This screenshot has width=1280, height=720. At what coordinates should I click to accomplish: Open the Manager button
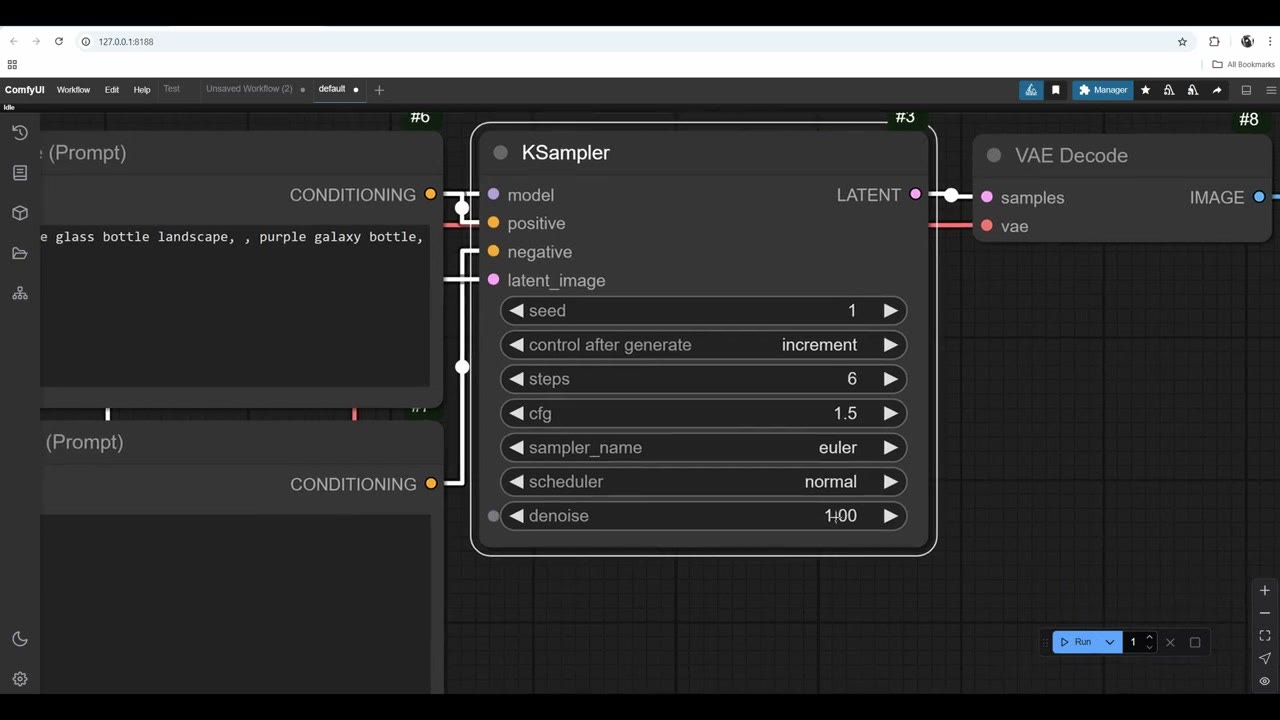point(1103,90)
